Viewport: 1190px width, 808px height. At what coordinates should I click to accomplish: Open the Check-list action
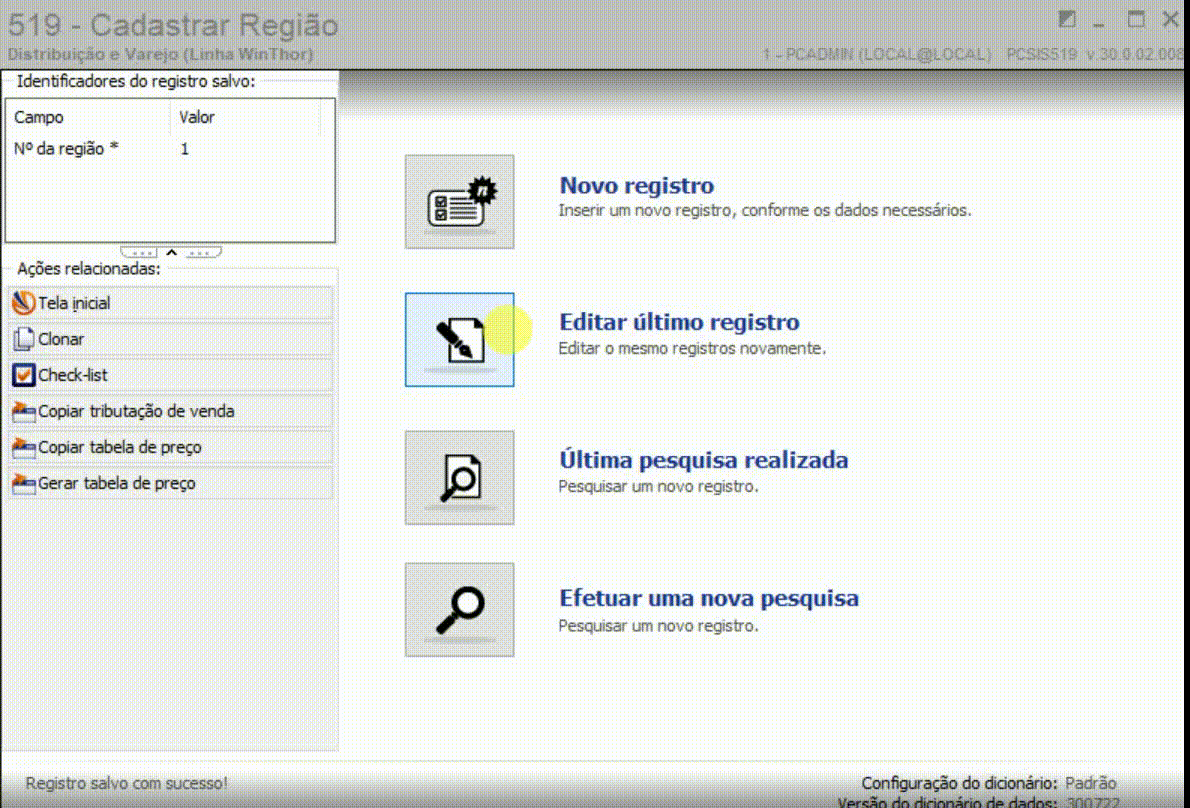pos(171,375)
